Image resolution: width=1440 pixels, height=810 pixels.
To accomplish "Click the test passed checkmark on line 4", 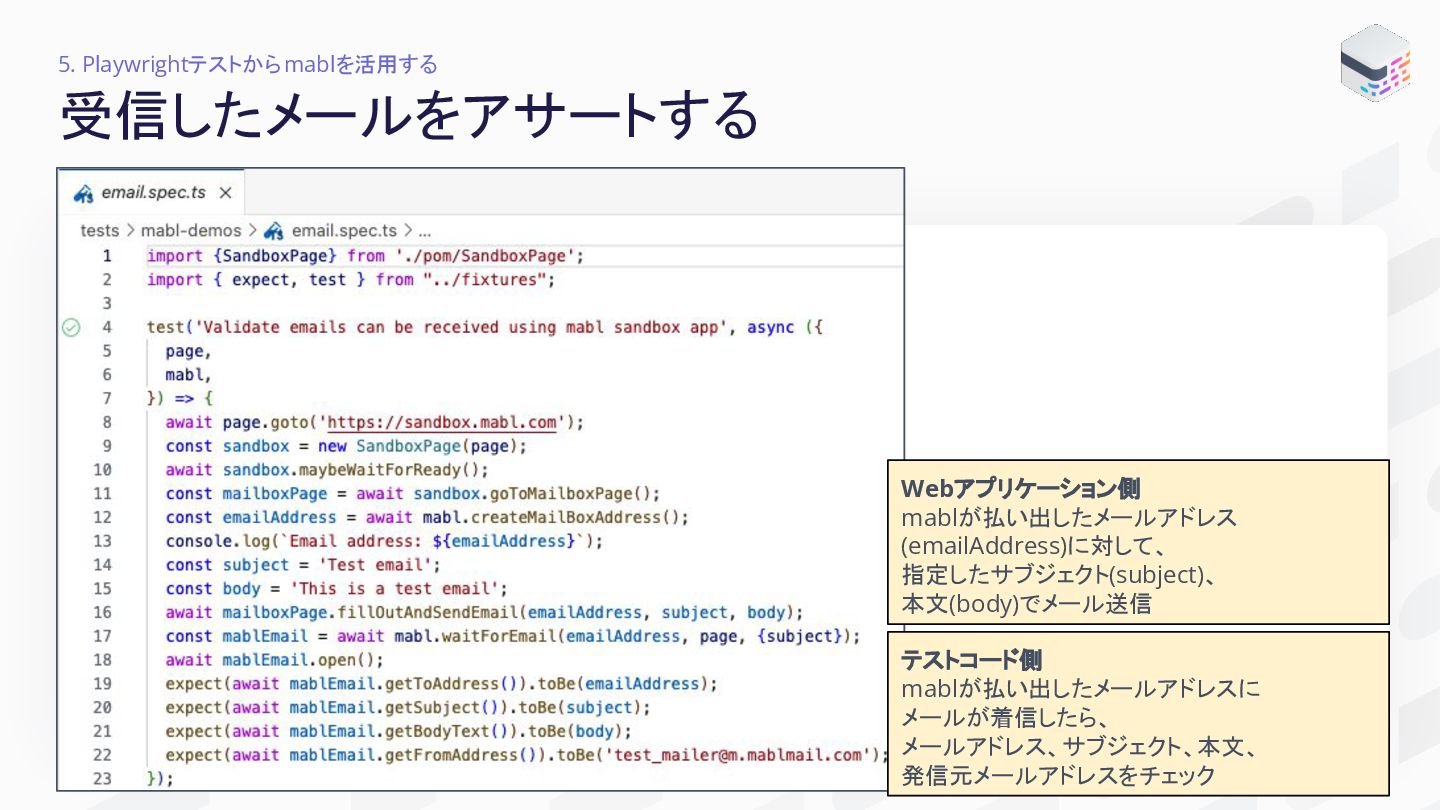I will coord(71,327).
